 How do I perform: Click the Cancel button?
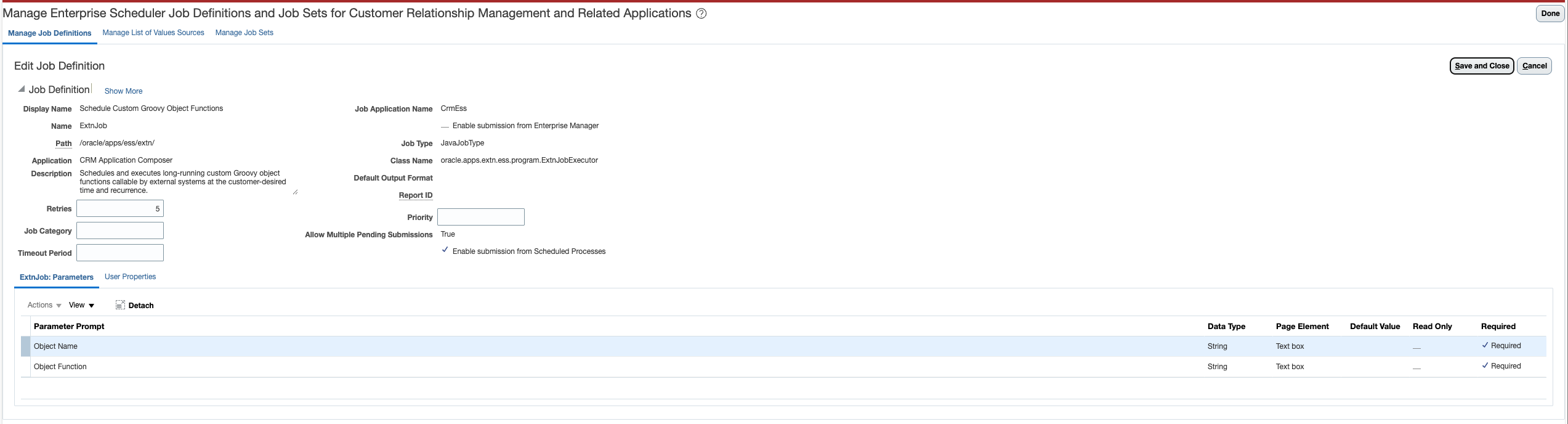[1534, 66]
